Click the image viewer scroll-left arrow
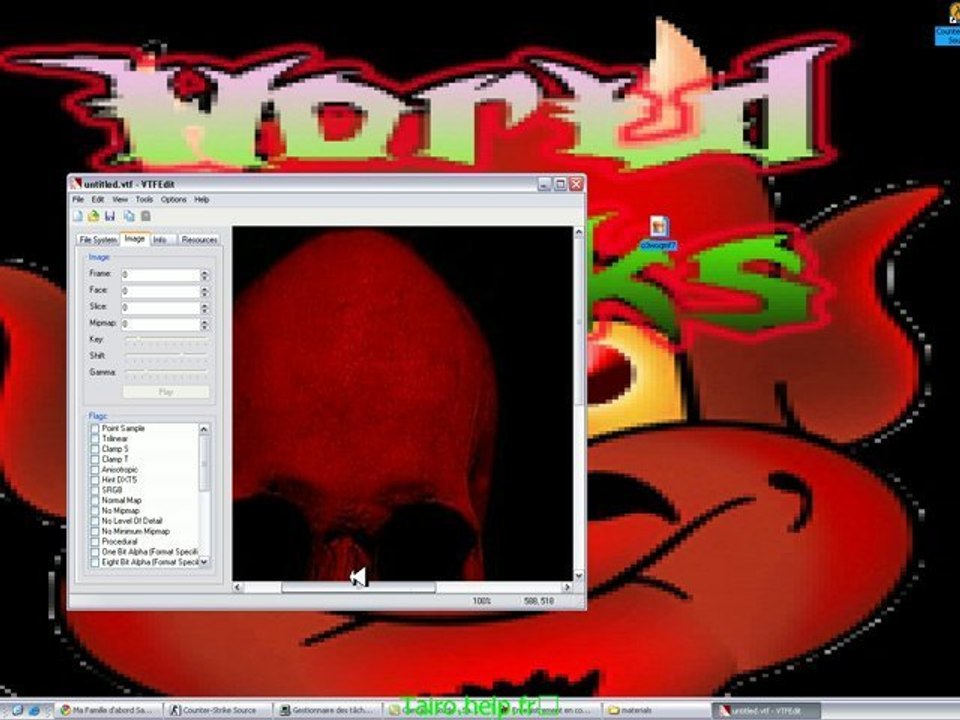This screenshot has height=720, width=960. [x=238, y=587]
